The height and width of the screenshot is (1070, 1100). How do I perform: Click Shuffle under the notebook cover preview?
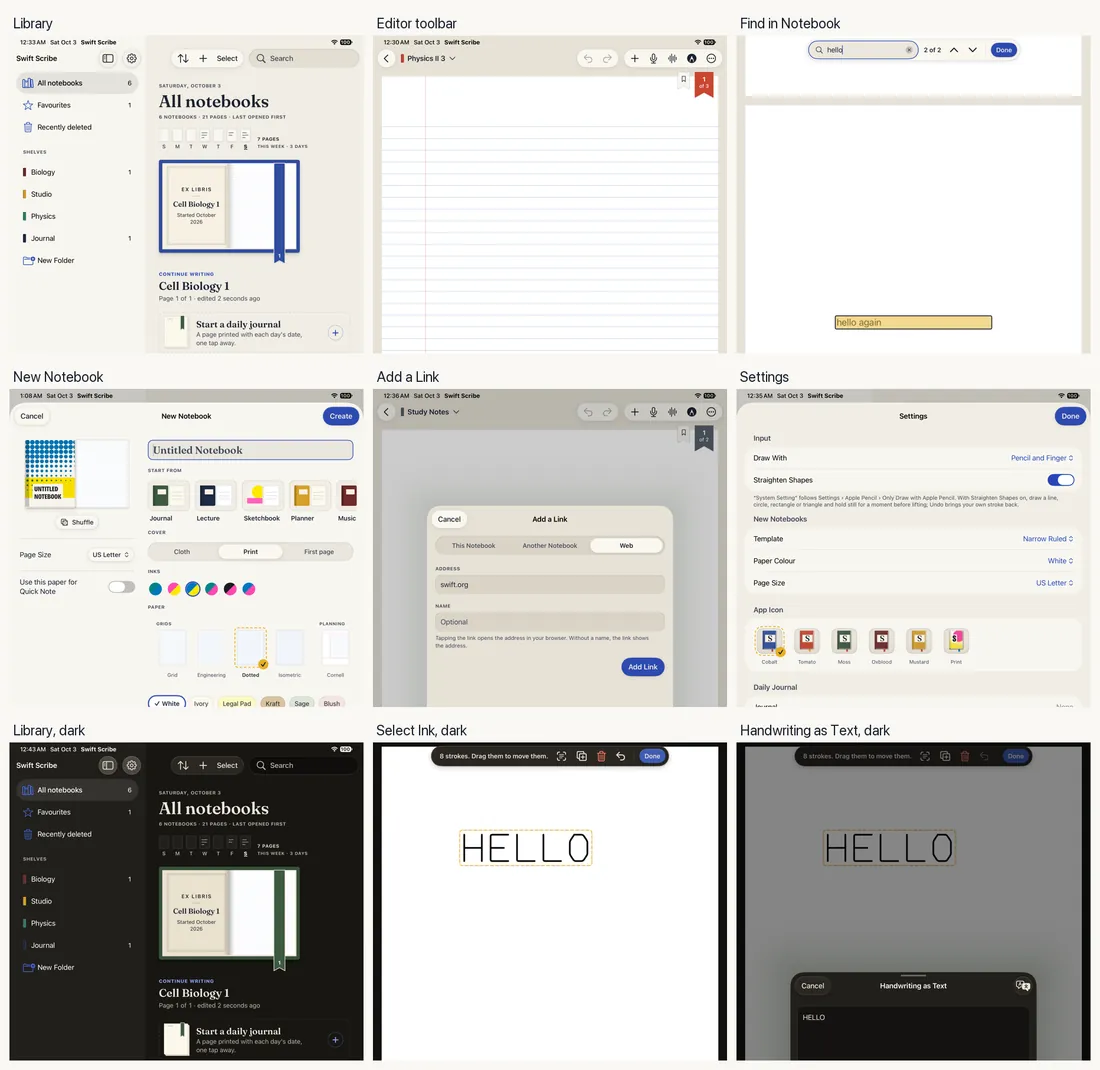pyautogui.click(x=77, y=522)
